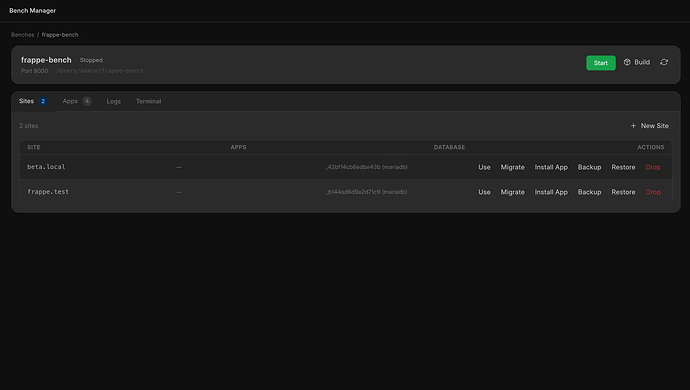The width and height of the screenshot is (690, 390).
Task: Open the Terminal tab
Action: pos(148,101)
